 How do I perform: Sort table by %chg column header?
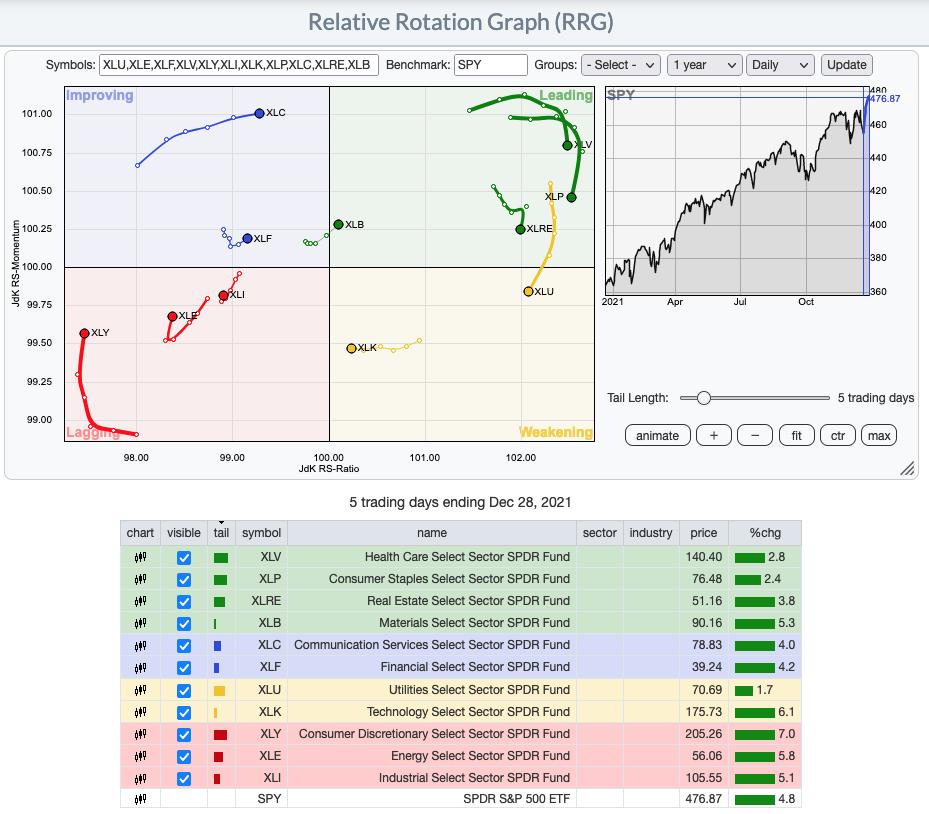[765, 533]
